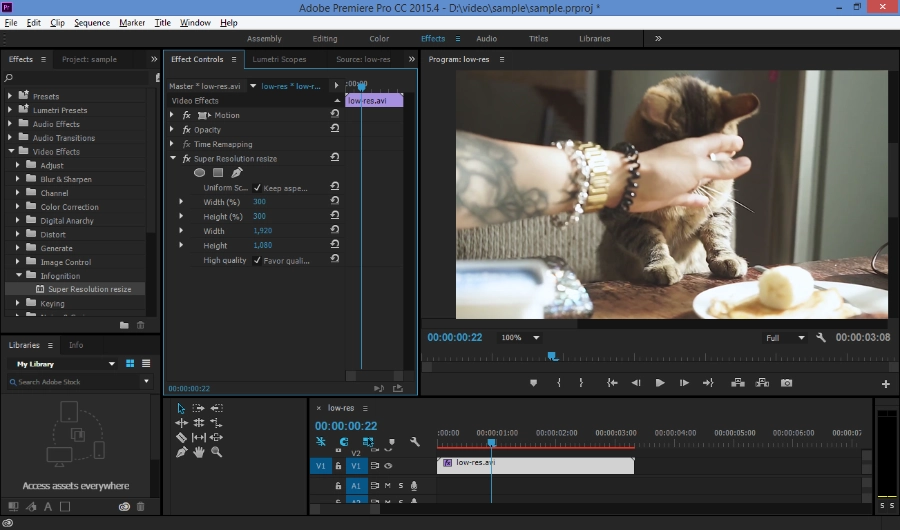
Task: Add Marker in Program monitor
Action: click(x=534, y=383)
